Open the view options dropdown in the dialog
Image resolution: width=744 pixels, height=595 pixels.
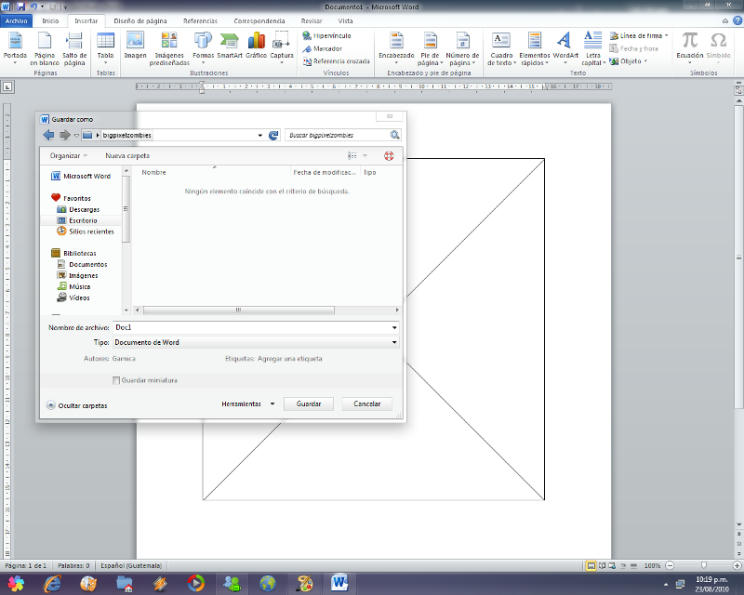pos(365,156)
